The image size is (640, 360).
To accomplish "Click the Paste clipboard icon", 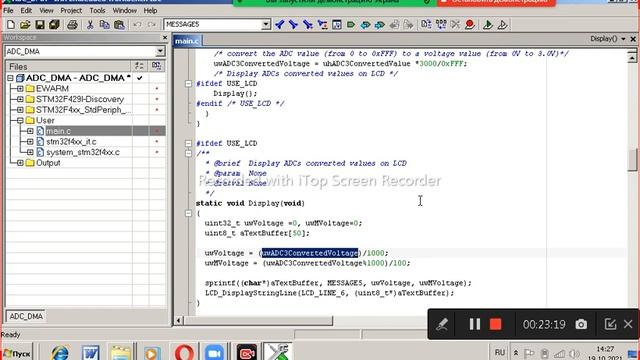I will click(119, 24).
